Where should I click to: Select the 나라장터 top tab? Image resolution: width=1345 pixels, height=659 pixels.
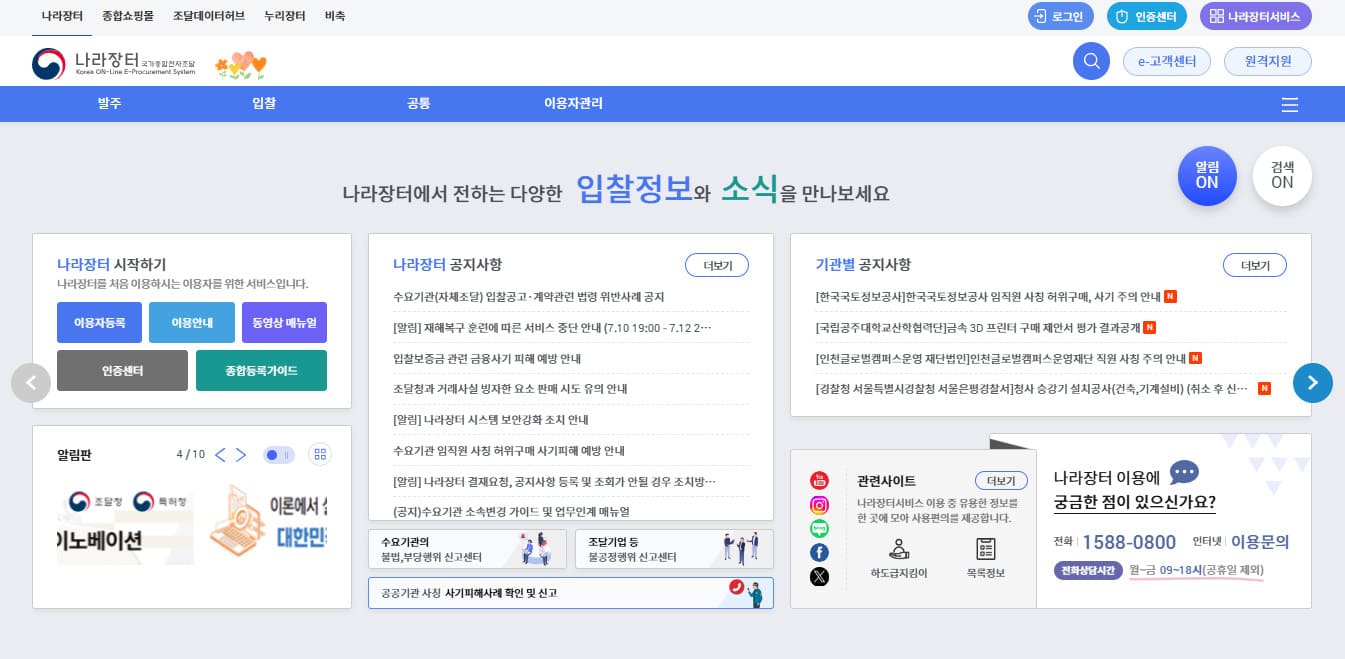tap(62, 16)
